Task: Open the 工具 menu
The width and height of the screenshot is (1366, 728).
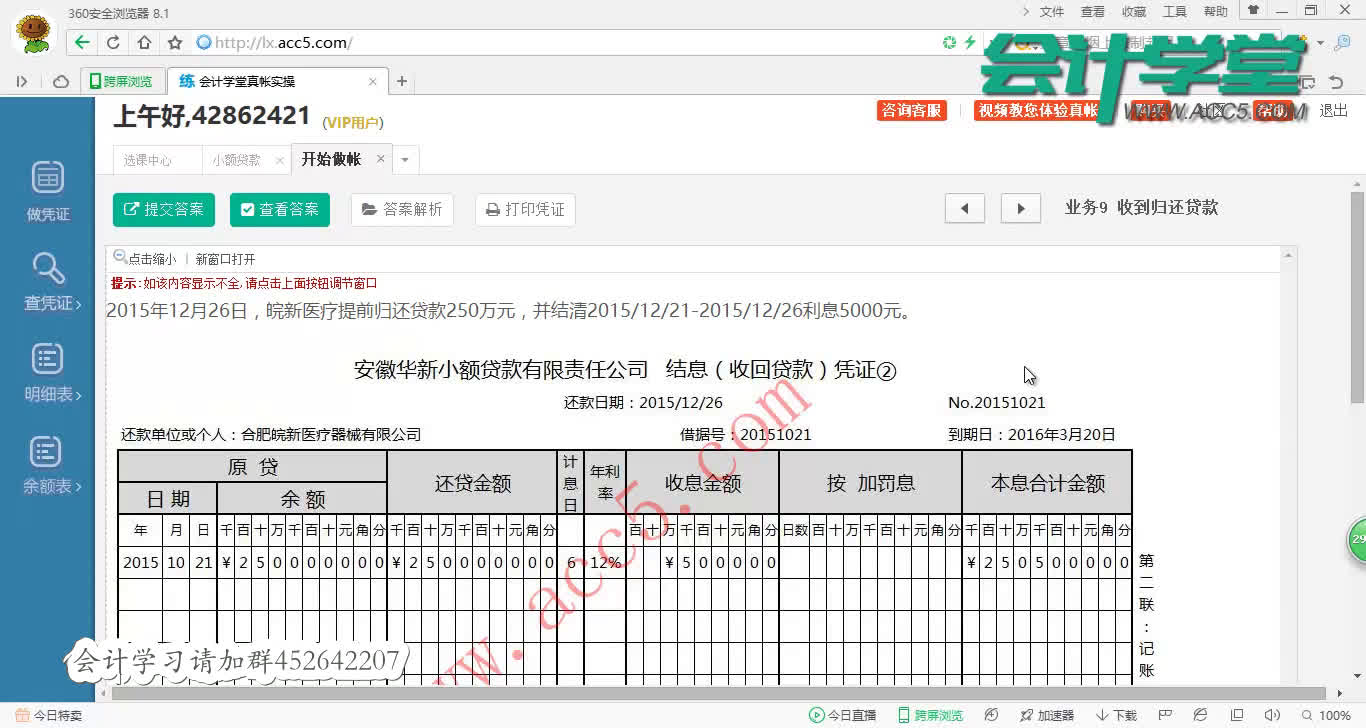Action: (x=1174, y=11)
